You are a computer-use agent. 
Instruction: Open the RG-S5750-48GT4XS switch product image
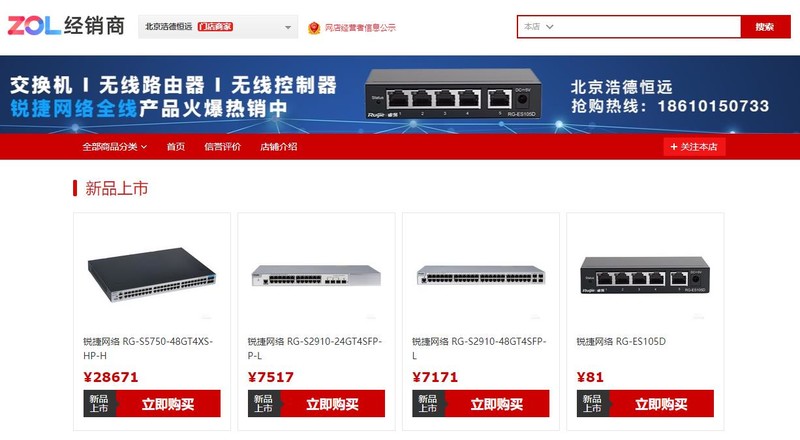point(152,275)
